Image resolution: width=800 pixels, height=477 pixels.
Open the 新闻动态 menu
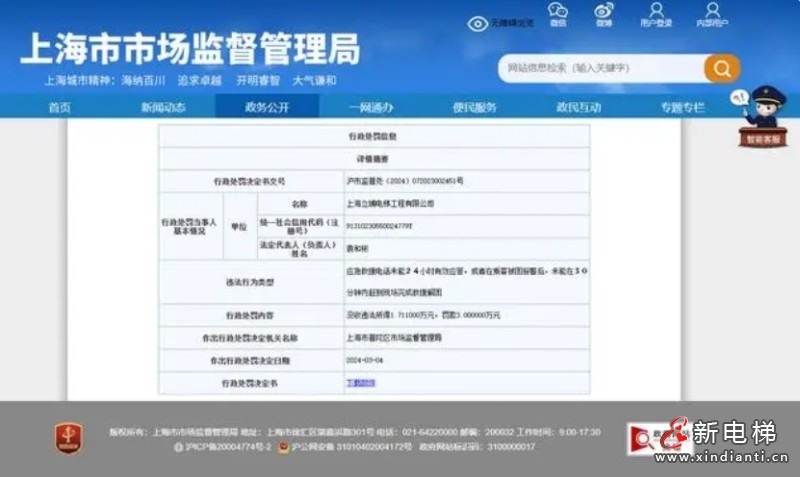point(163,107)
